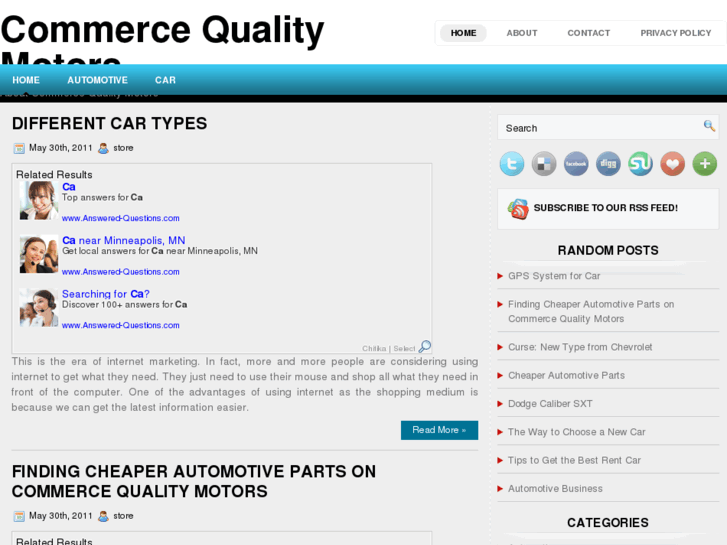Click the calendar icon beside Different Car Types date
Image resolution: width=727 pixels, height=545 pixels.
(x=19, y=148)
